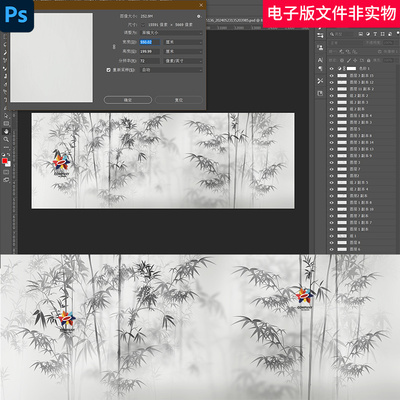Click the smart object filter icon
This screenshot has height=400, width=400.
click(389, 34)
